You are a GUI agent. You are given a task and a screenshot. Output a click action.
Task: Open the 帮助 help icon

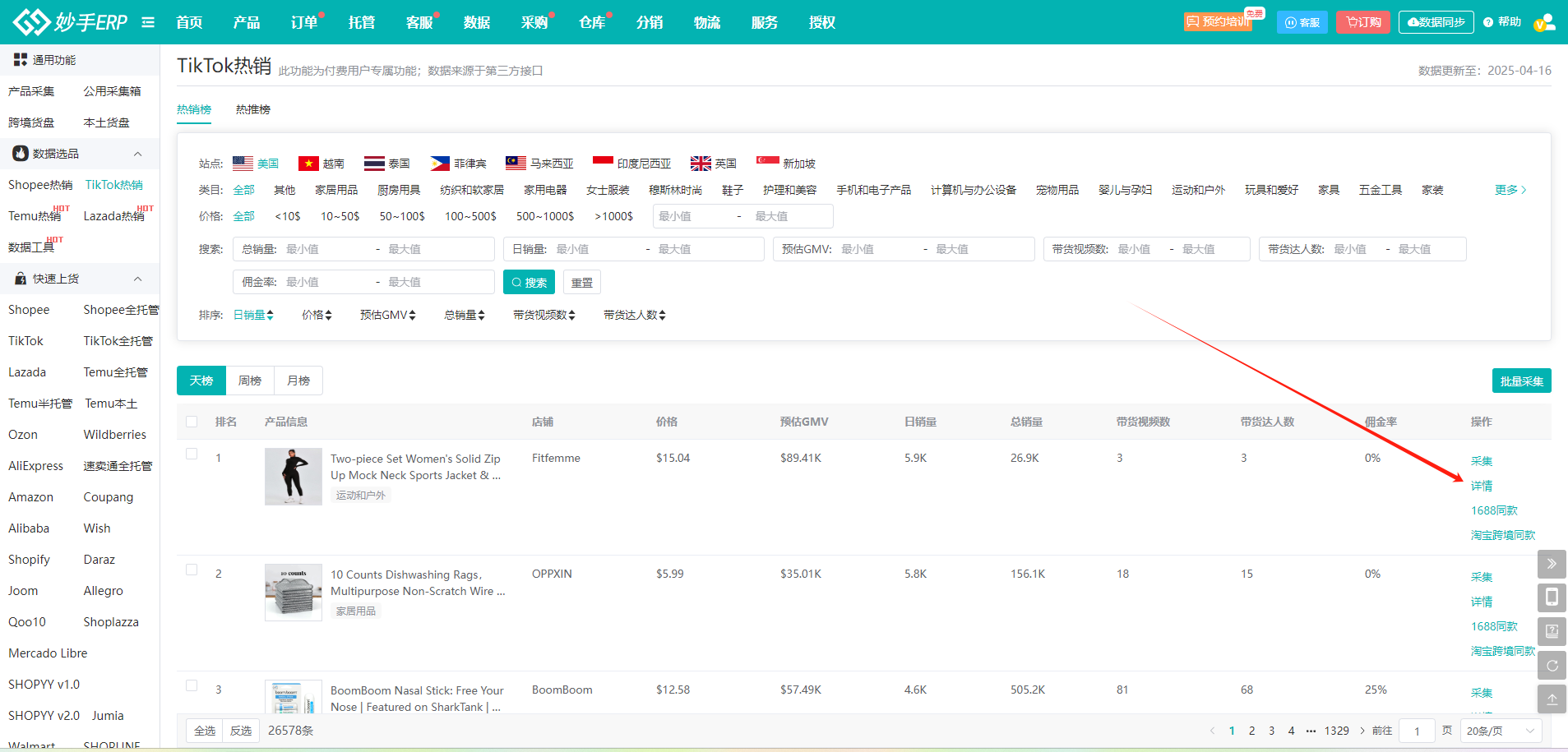[x=1488, y=22]
